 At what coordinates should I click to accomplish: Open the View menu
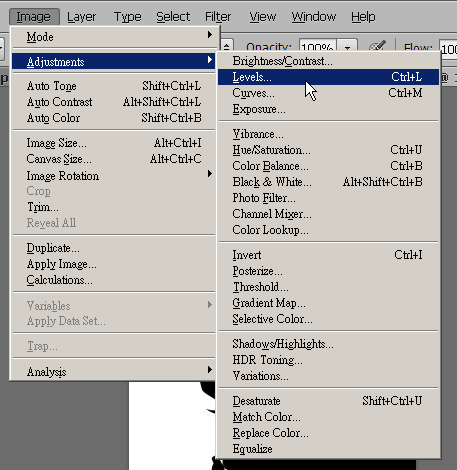pyautogui.click(x=263, y=17)
